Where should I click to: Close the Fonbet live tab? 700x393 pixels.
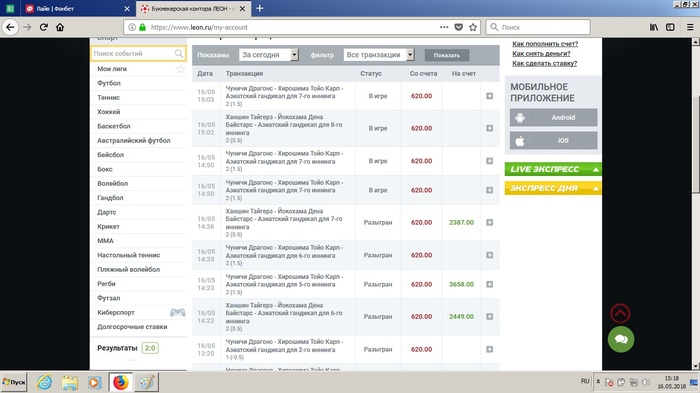pos(127,8)
